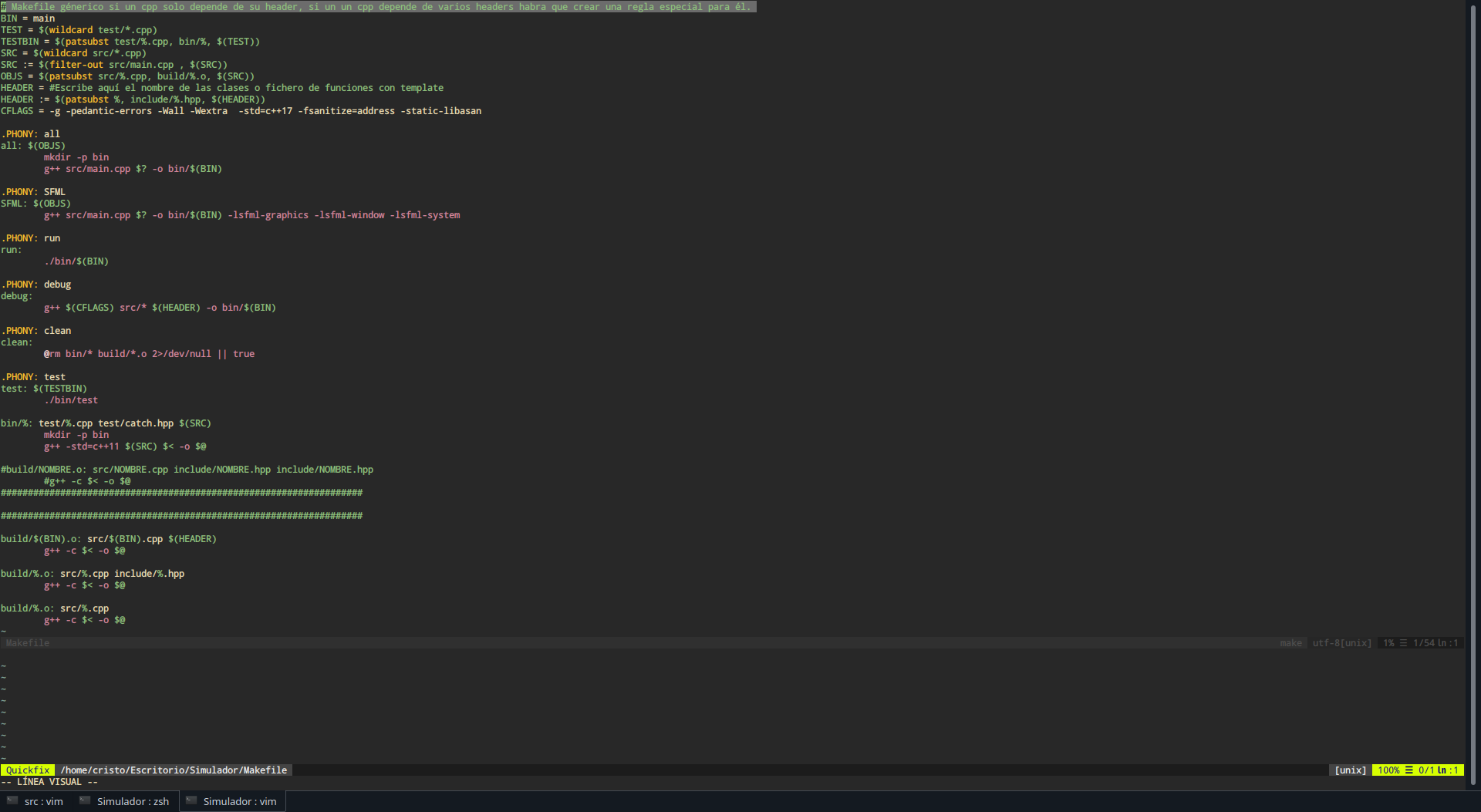Click the Makefile filename in the statusline
Image resolution: width=1481 pixels, height=812 pixels.
click(28, 642)
